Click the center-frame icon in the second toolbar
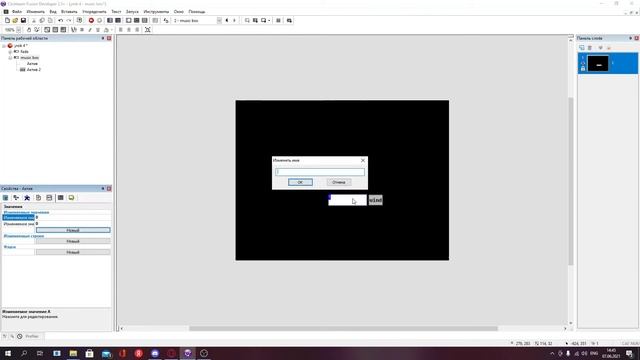Screen dimensions: 640x360 148,30
